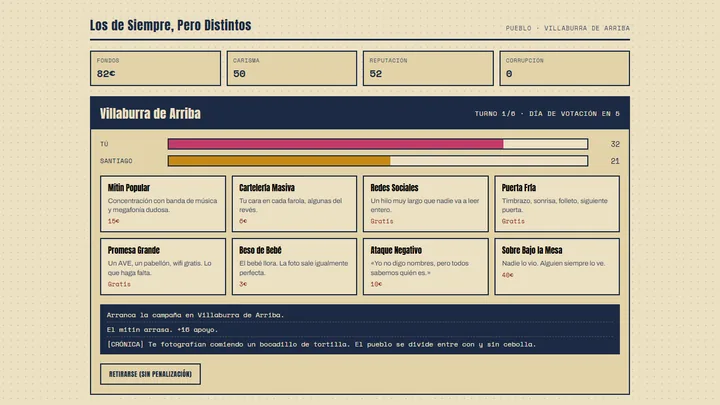
Task: Click the Fondos 82€ stat box
Action: coord(155,68)
